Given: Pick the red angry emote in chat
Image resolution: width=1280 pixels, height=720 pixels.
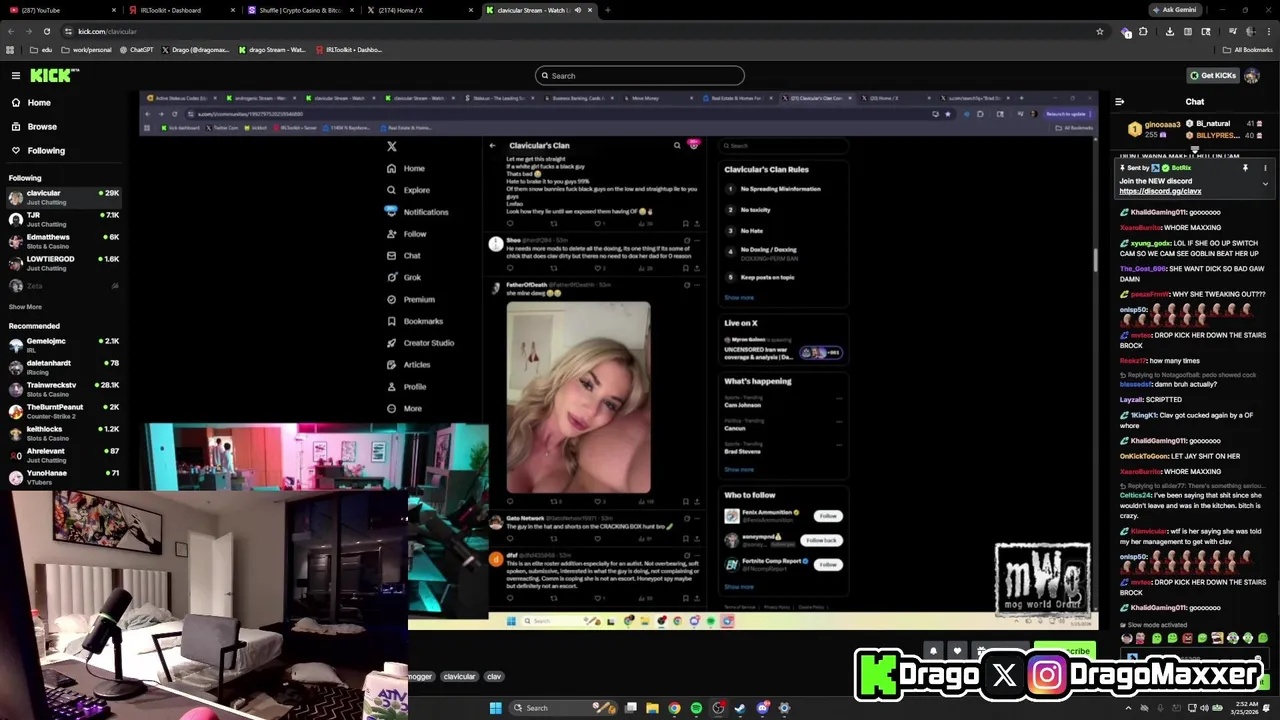Looking at the screenshot, I should click(x=1187, y=638).
